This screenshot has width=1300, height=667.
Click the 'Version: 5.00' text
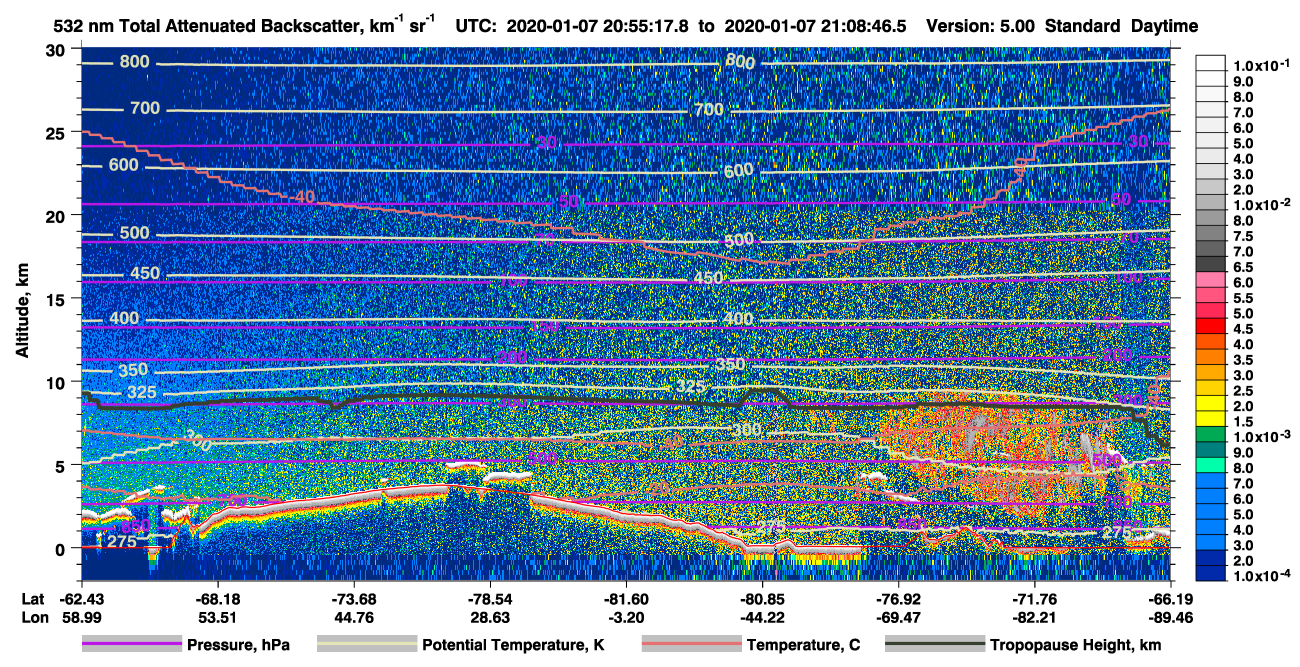click(x=982, y=26)
